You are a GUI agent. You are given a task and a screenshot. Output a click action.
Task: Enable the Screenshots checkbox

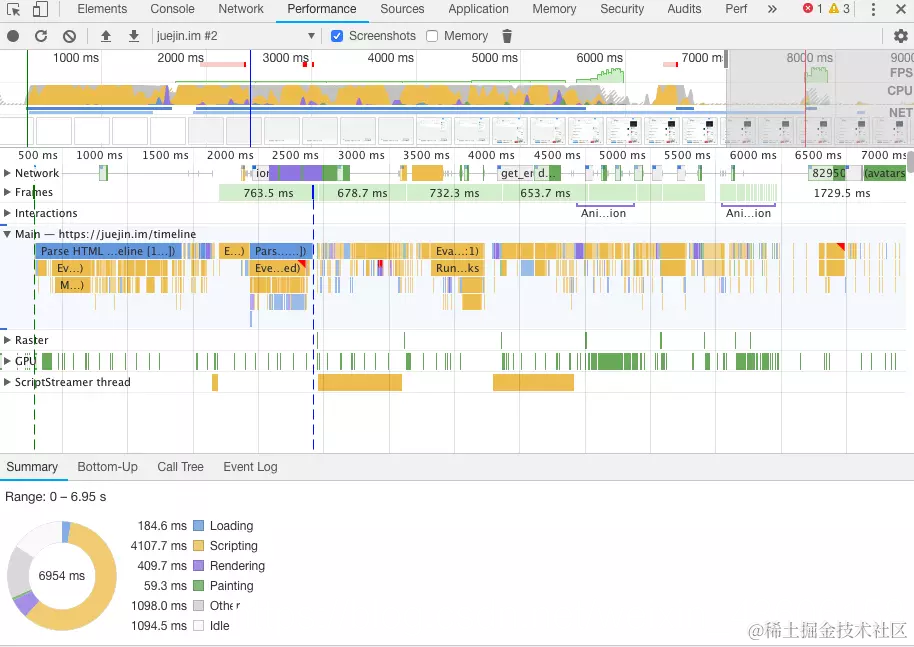coord(337,36)
